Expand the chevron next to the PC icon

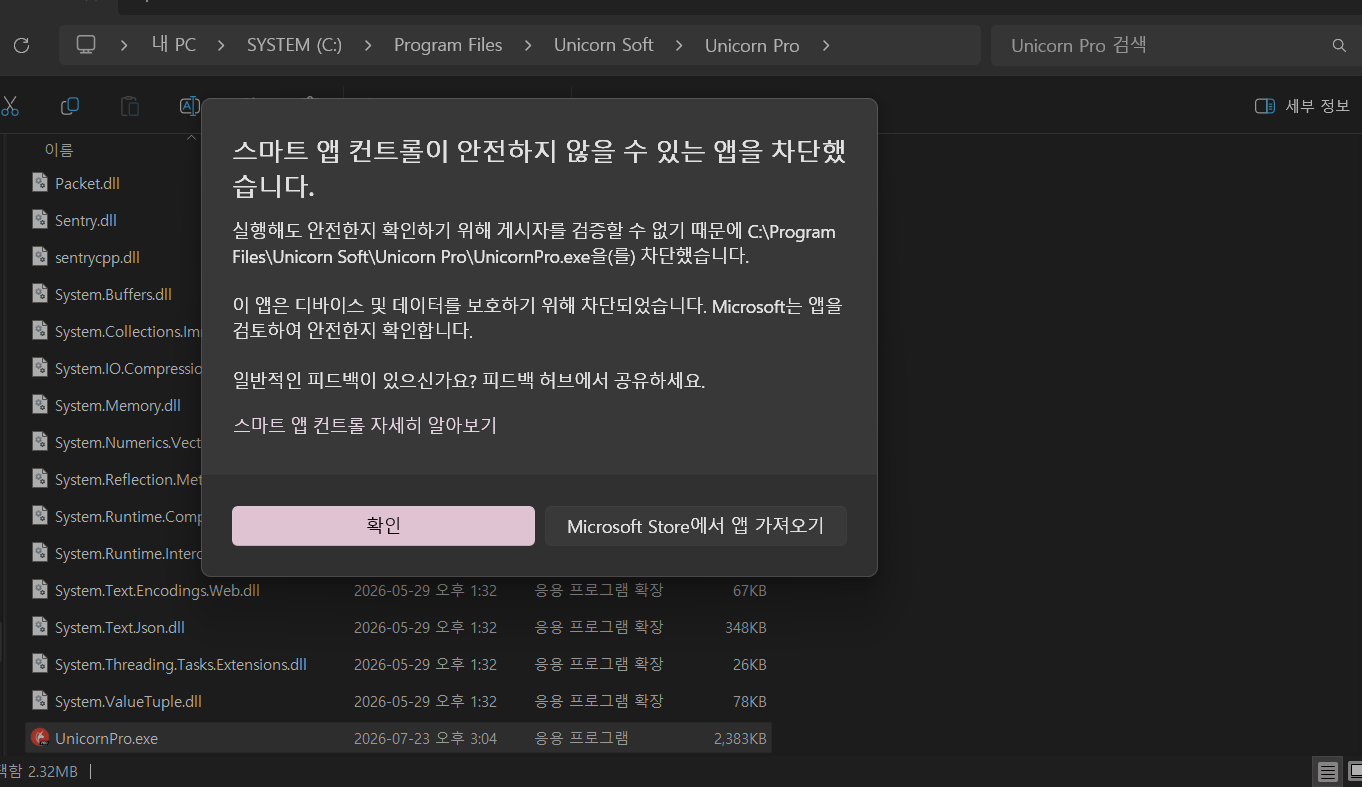[125, 45]
